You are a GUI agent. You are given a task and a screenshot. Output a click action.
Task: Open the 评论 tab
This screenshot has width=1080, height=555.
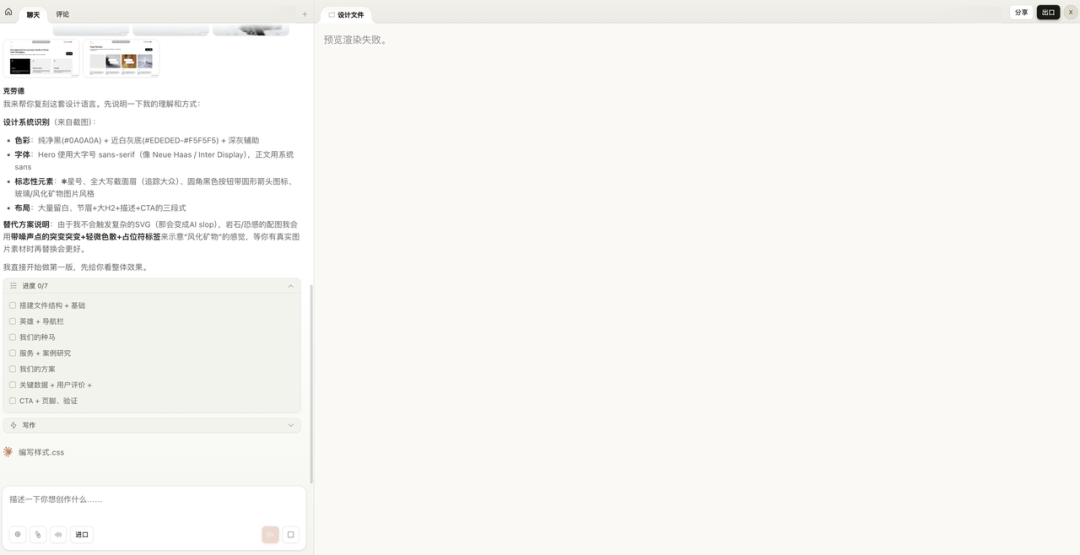(63, 14)
